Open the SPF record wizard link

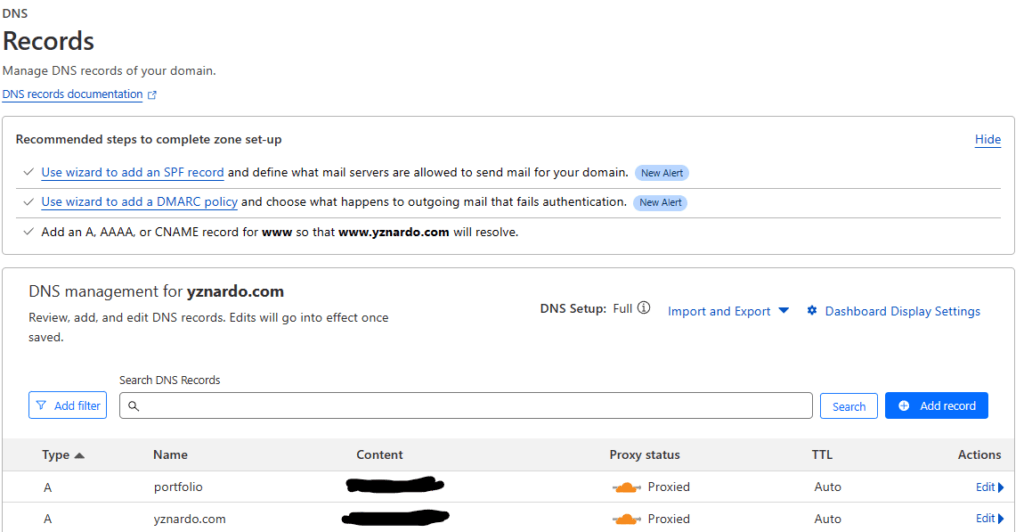point(132,173)
